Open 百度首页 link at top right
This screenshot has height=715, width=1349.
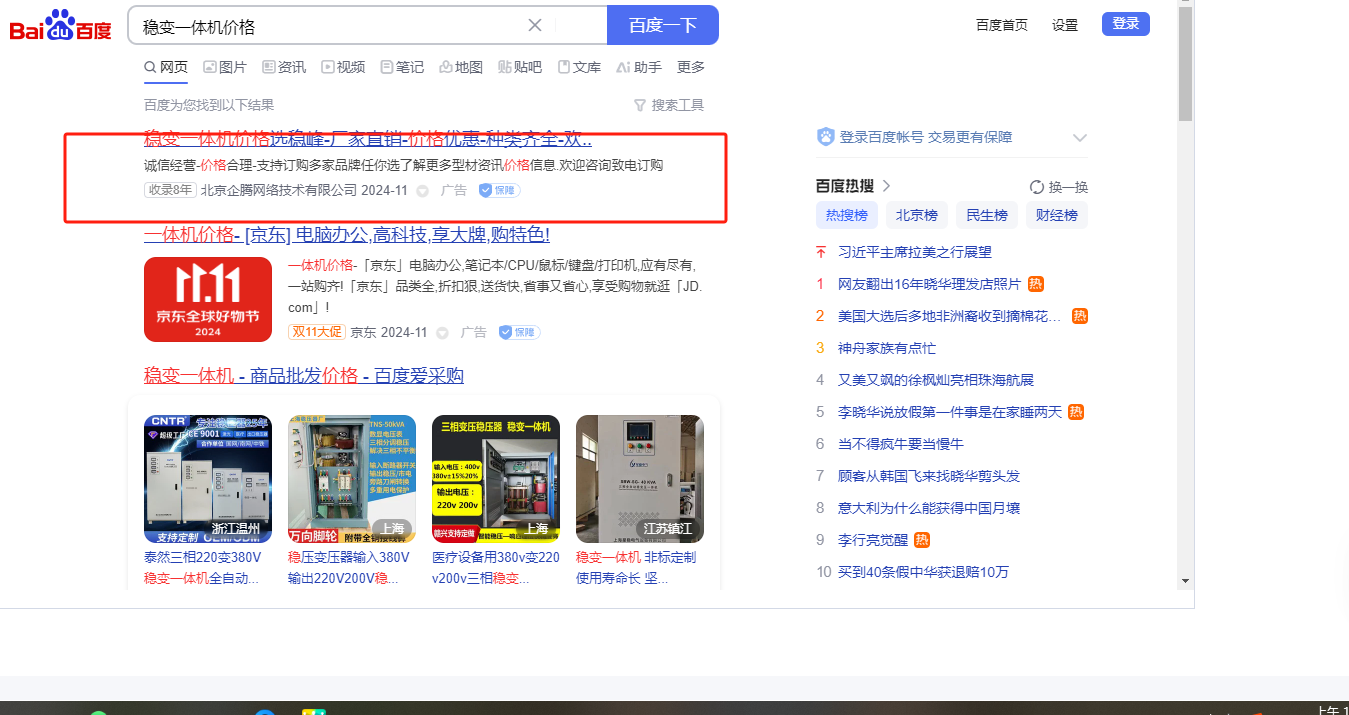click(x=1002, y=25)
